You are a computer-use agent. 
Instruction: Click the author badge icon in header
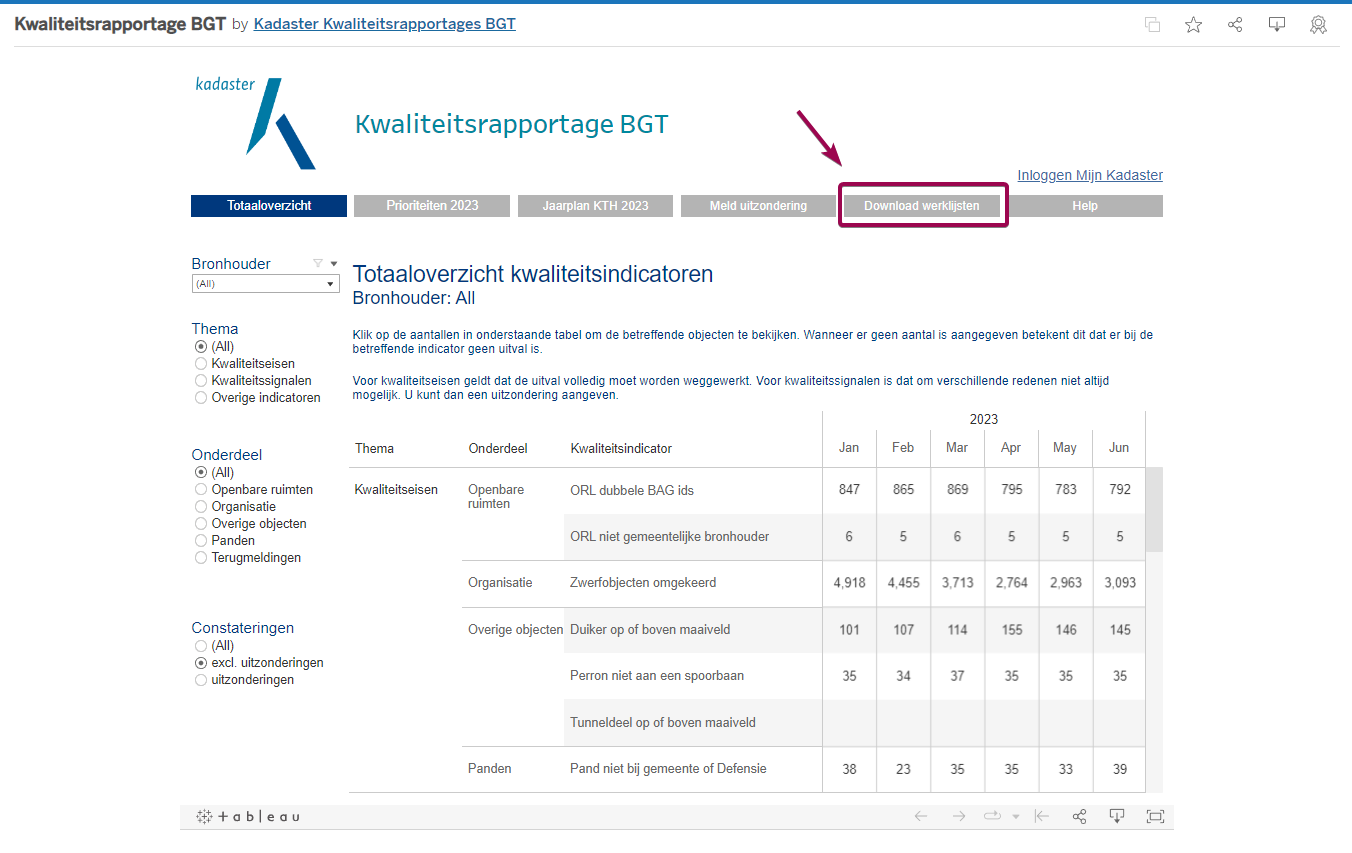tap(1319, 25)
